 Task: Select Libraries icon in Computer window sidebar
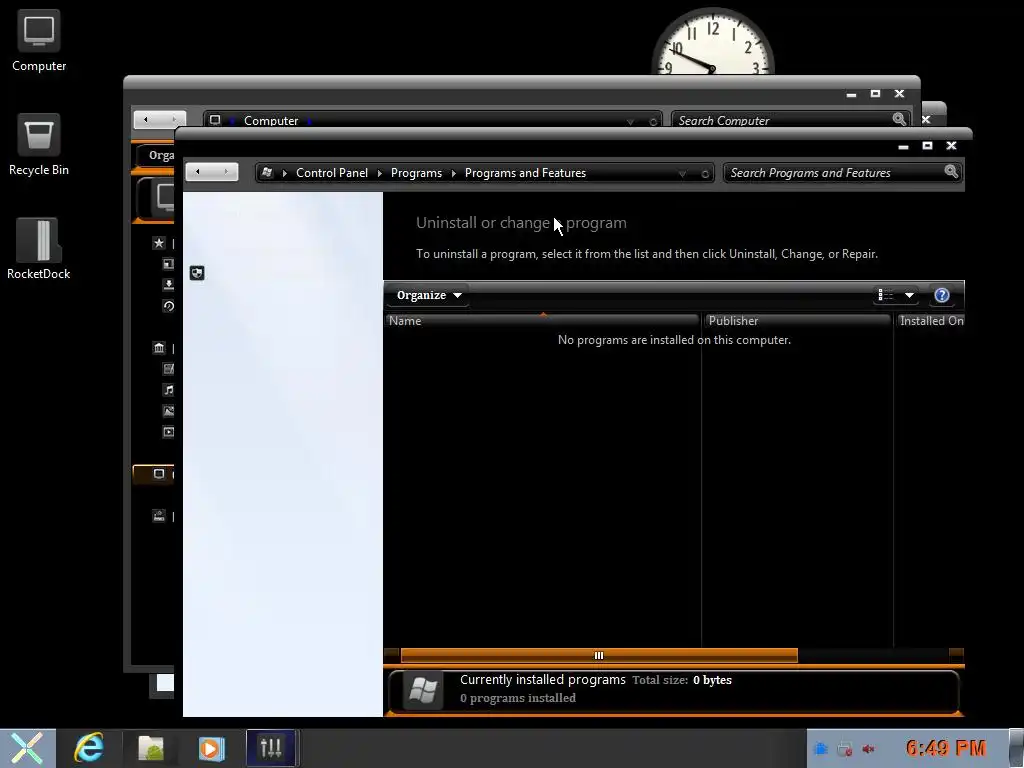159,347
